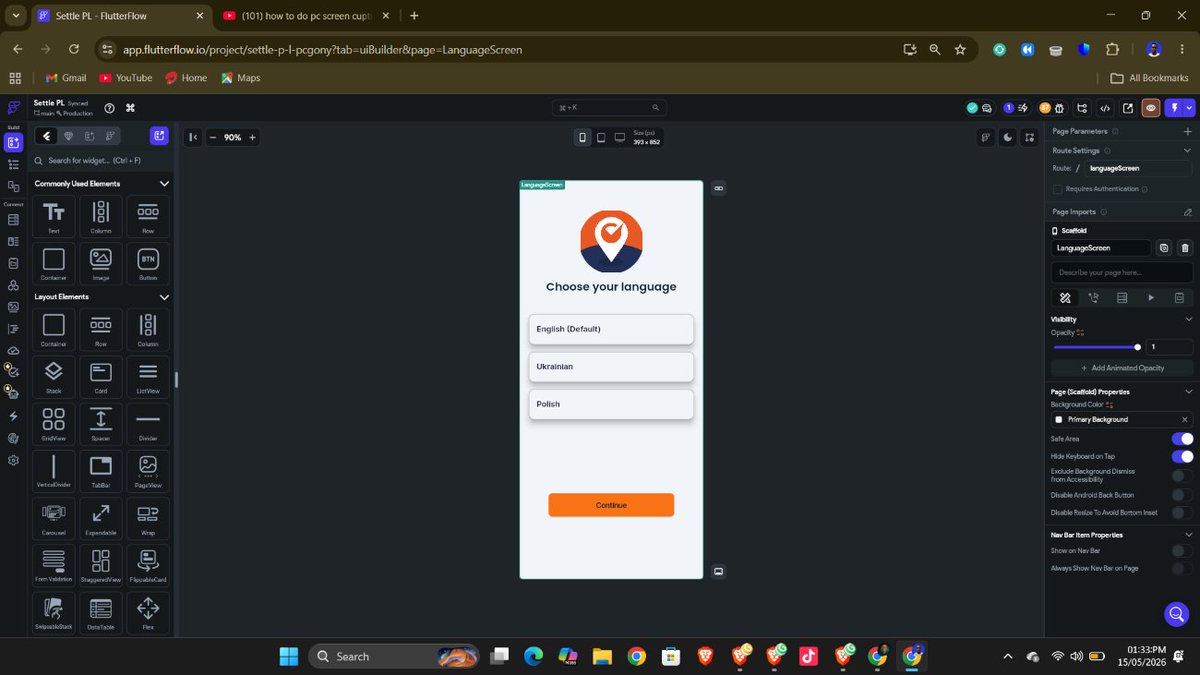Open the help question mark icon
Image resolution: width=1200 pixels, height=675 pixels.
click(x=109, y=108)
